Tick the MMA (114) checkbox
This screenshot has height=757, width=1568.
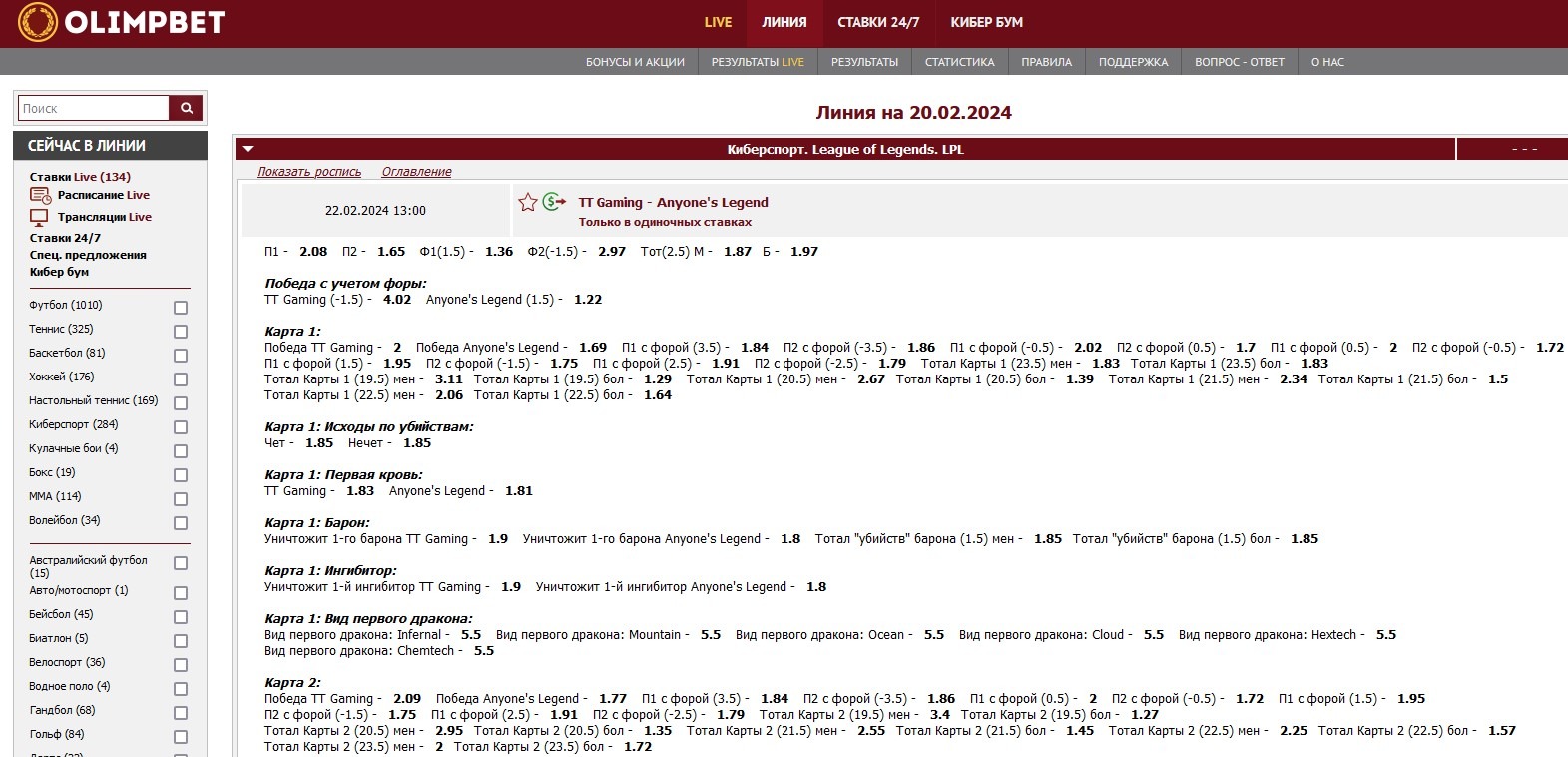coord(181,499)
